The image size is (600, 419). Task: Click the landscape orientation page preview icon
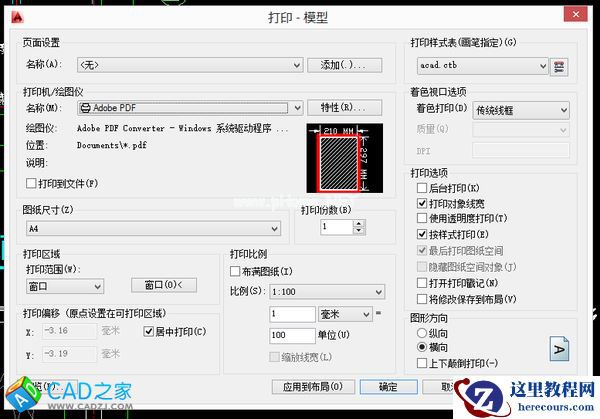click(559, 349)
